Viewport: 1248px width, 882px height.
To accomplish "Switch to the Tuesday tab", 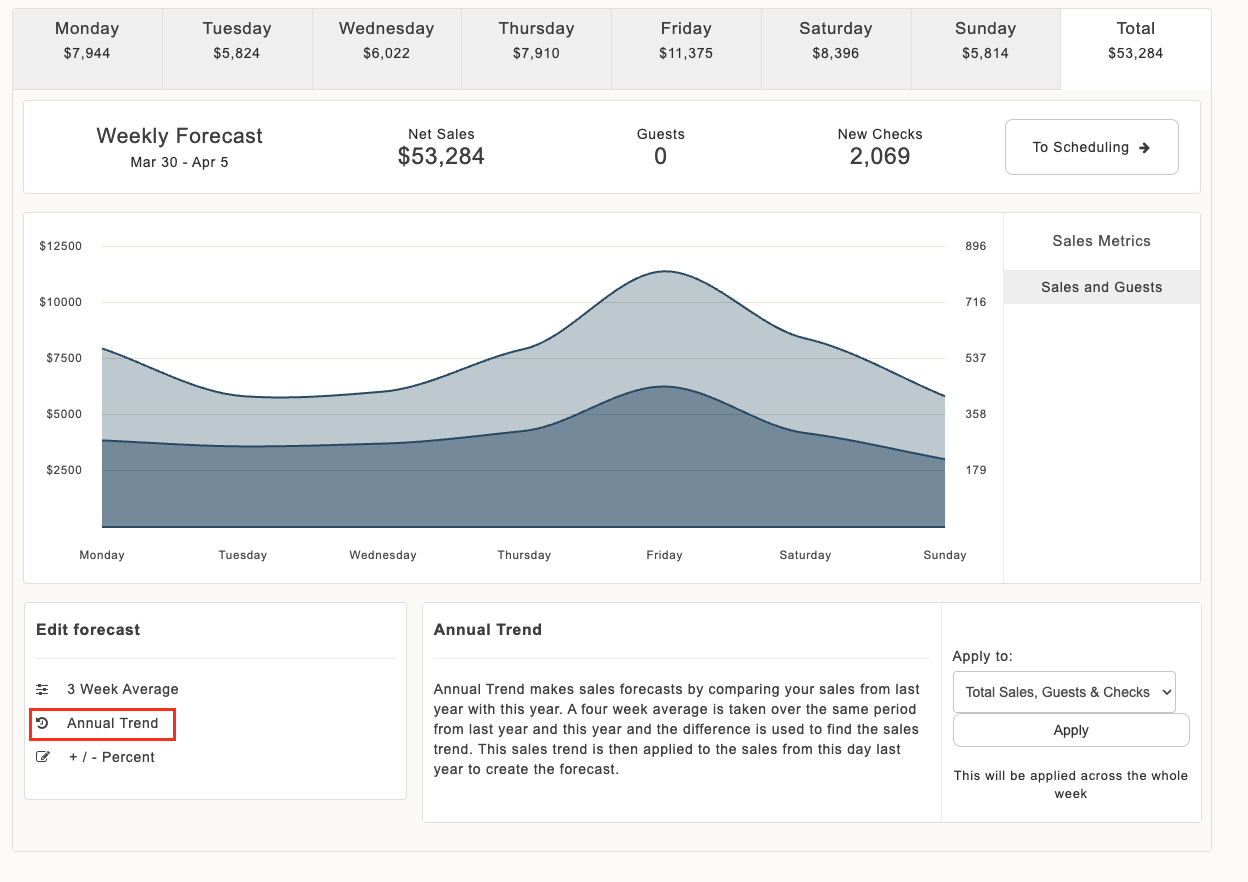I will (237, 40).
